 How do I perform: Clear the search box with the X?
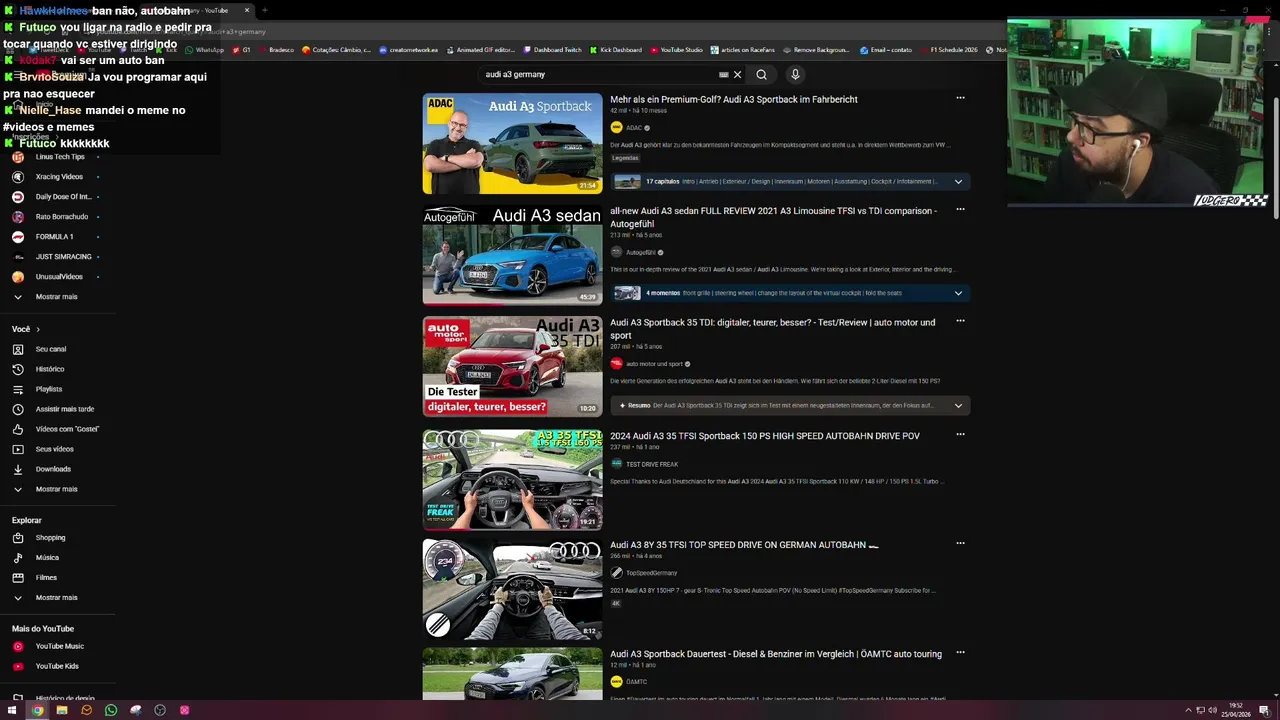tap(738, 74)
